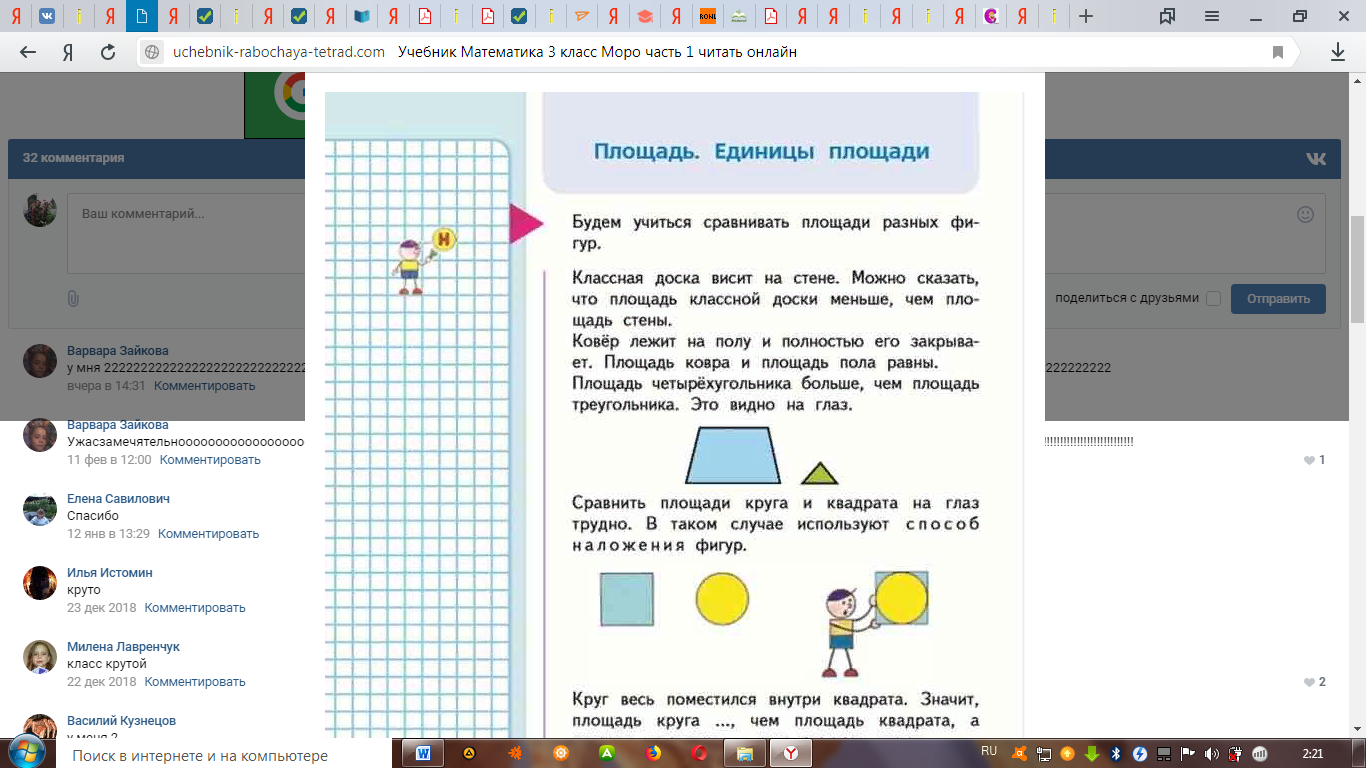Open Opera from the taskbar

(x=701, y=753)
